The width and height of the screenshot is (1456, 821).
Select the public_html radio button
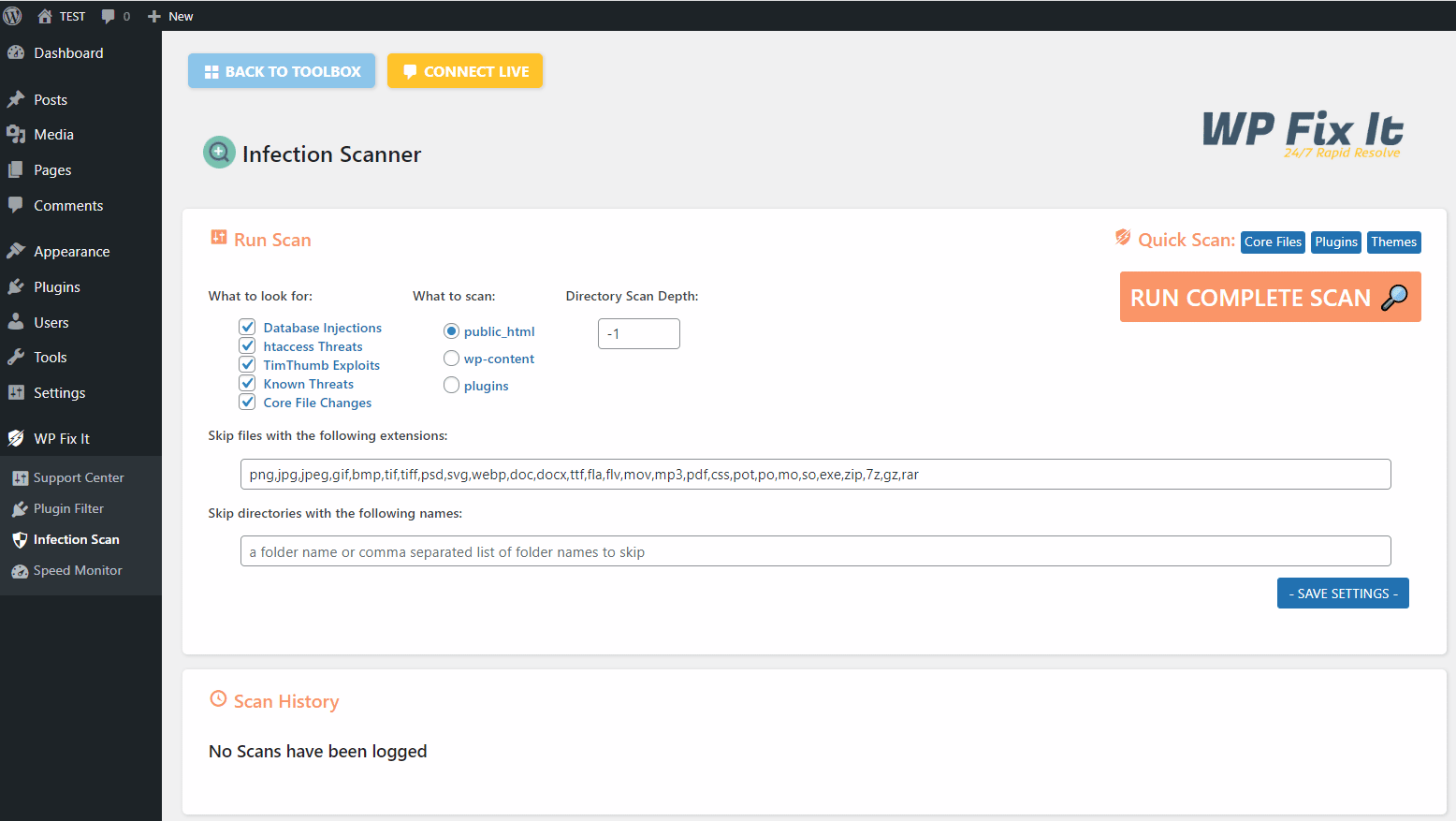click(x=451, y=331)
